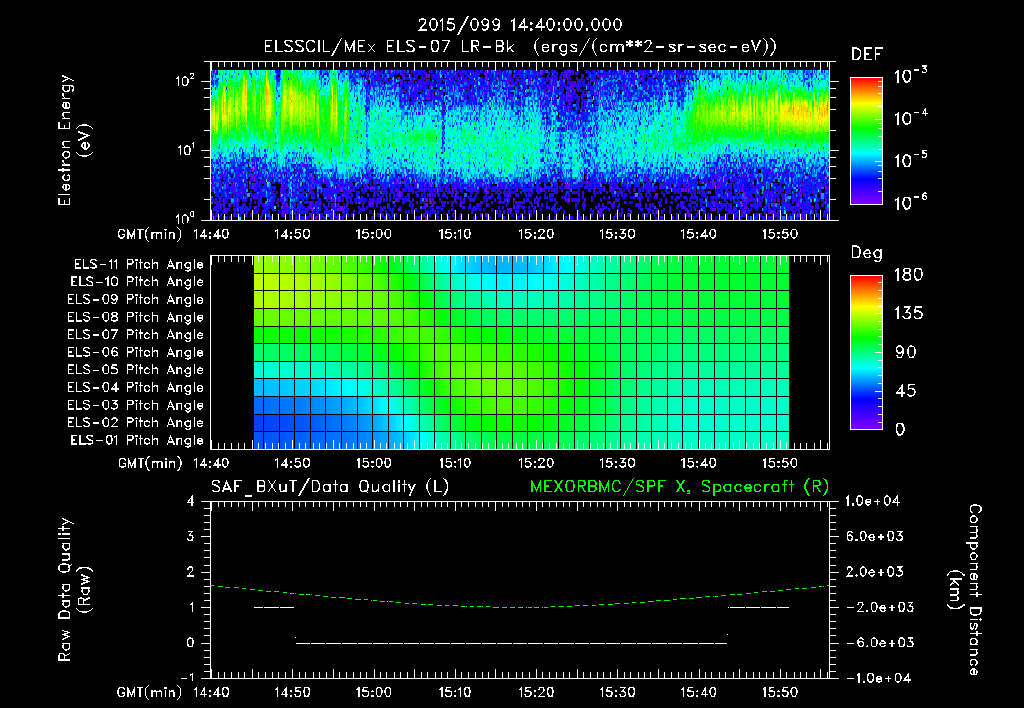This screenshot has height=708, width=1024.
Task: Select the ELS-10 Pitch Angle row label
Action: pos(137,282)
